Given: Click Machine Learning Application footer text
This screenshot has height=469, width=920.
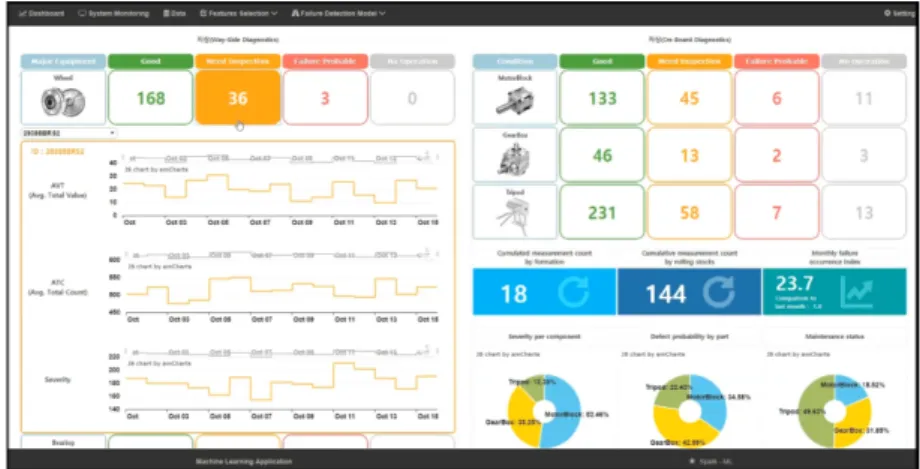Looking at the screenshot, I should pyautogui.click(x=243, y=461).
